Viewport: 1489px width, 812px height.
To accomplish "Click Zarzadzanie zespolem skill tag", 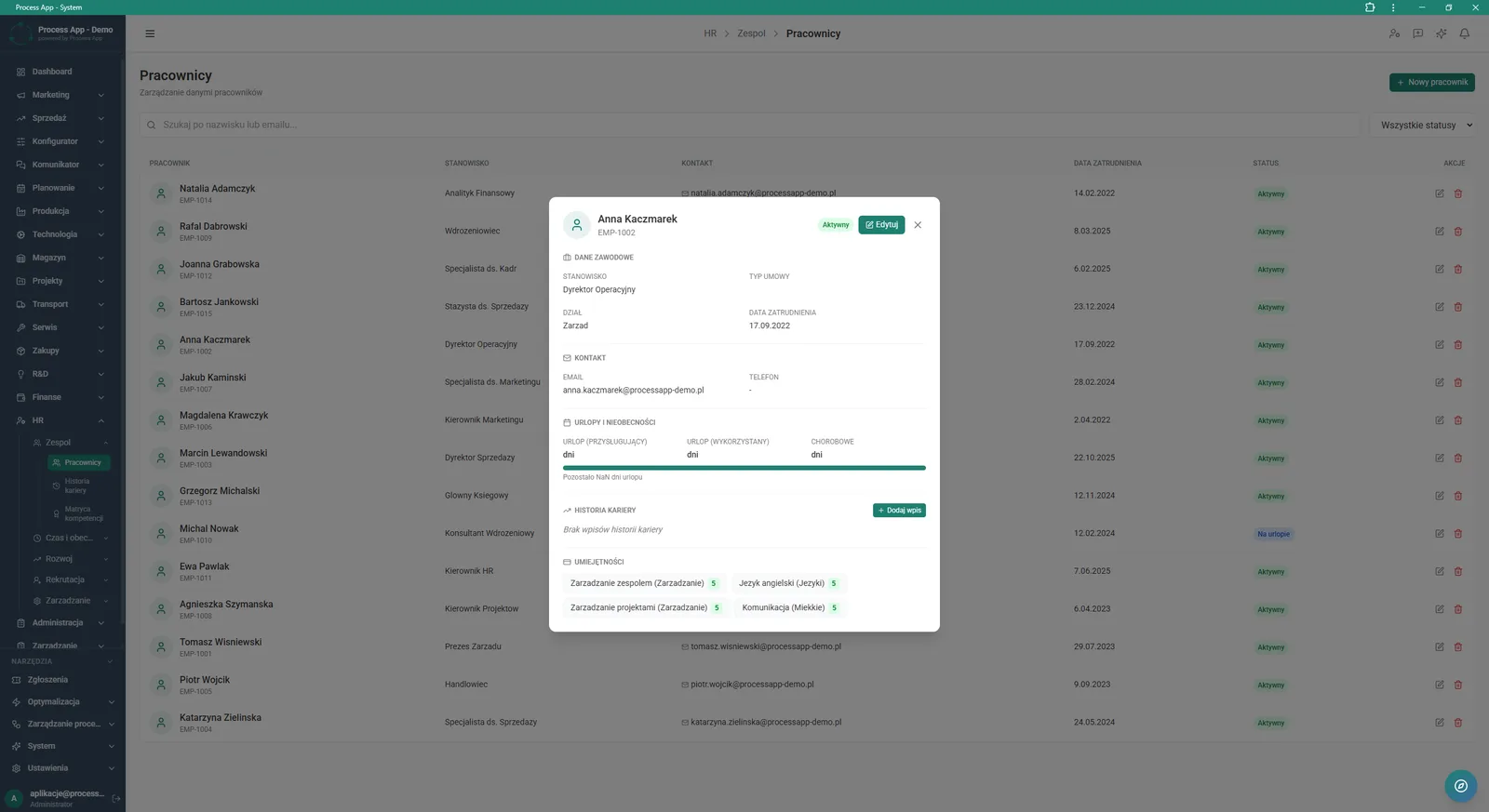I will tap(644, 583).
